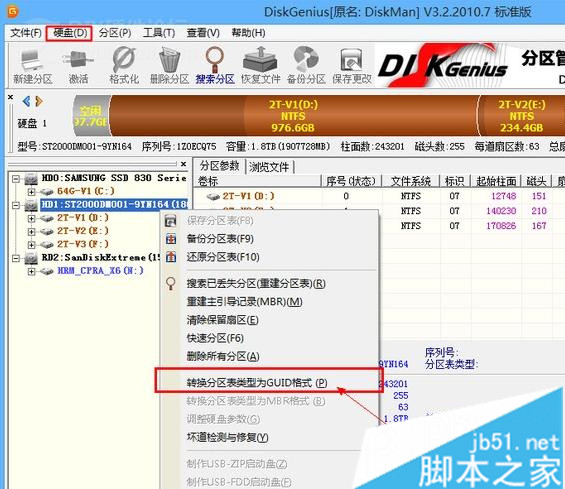Select the 2T-V1 (D:) row in partition table

[379, 196]
